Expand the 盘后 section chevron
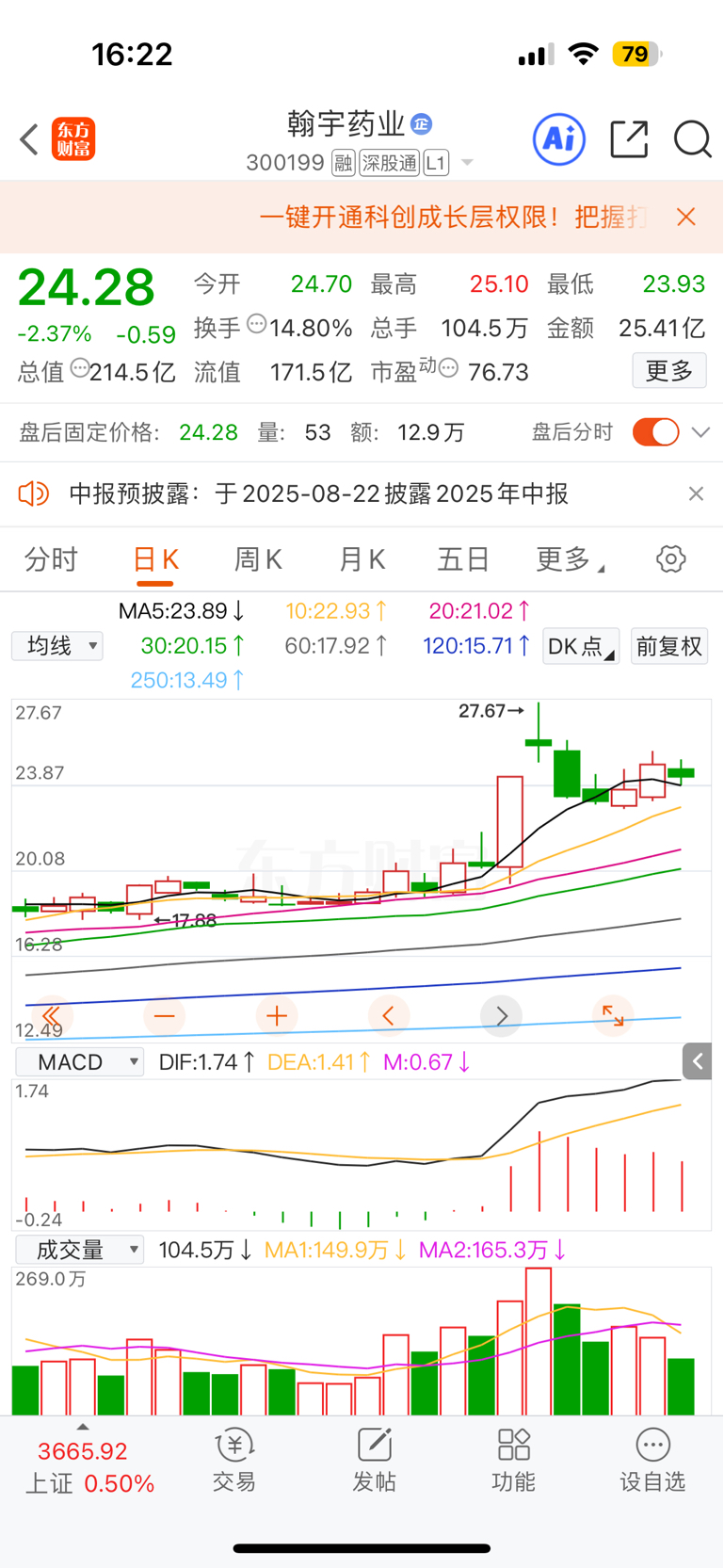 (700, 432)
